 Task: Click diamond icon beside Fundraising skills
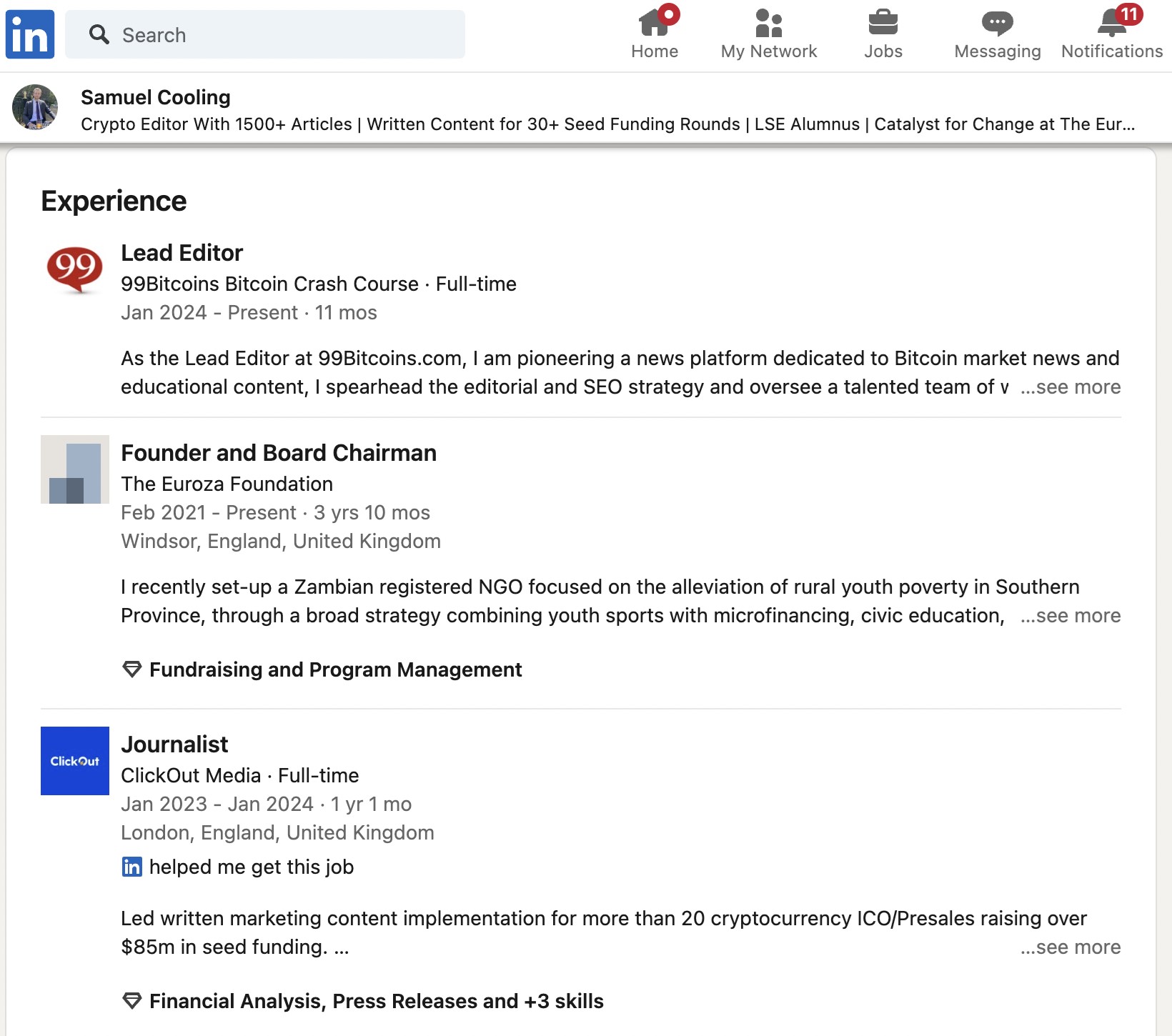pyautogui.click(x=132, y=669)
